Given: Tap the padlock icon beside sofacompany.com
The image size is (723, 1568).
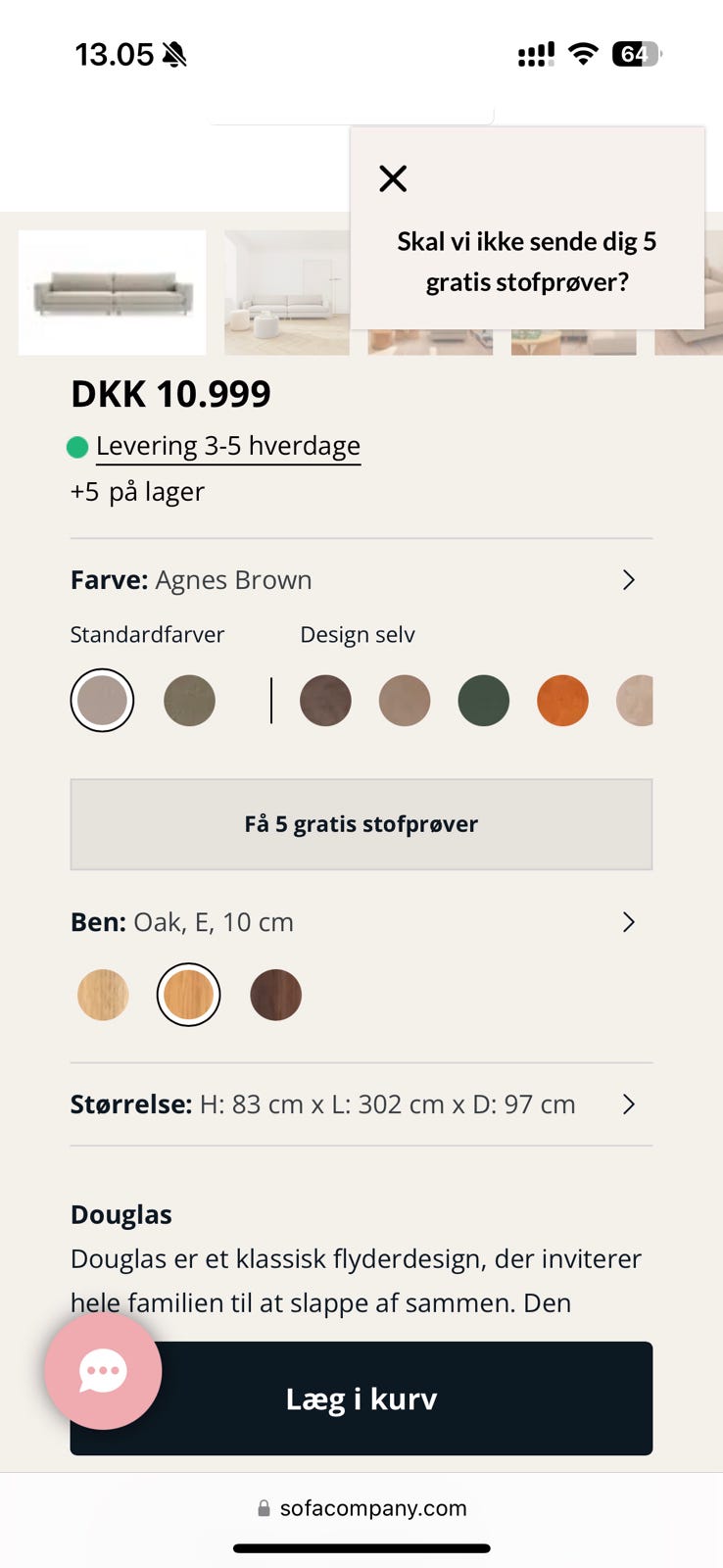Looking at the screenshot, I should point(264,1508).
